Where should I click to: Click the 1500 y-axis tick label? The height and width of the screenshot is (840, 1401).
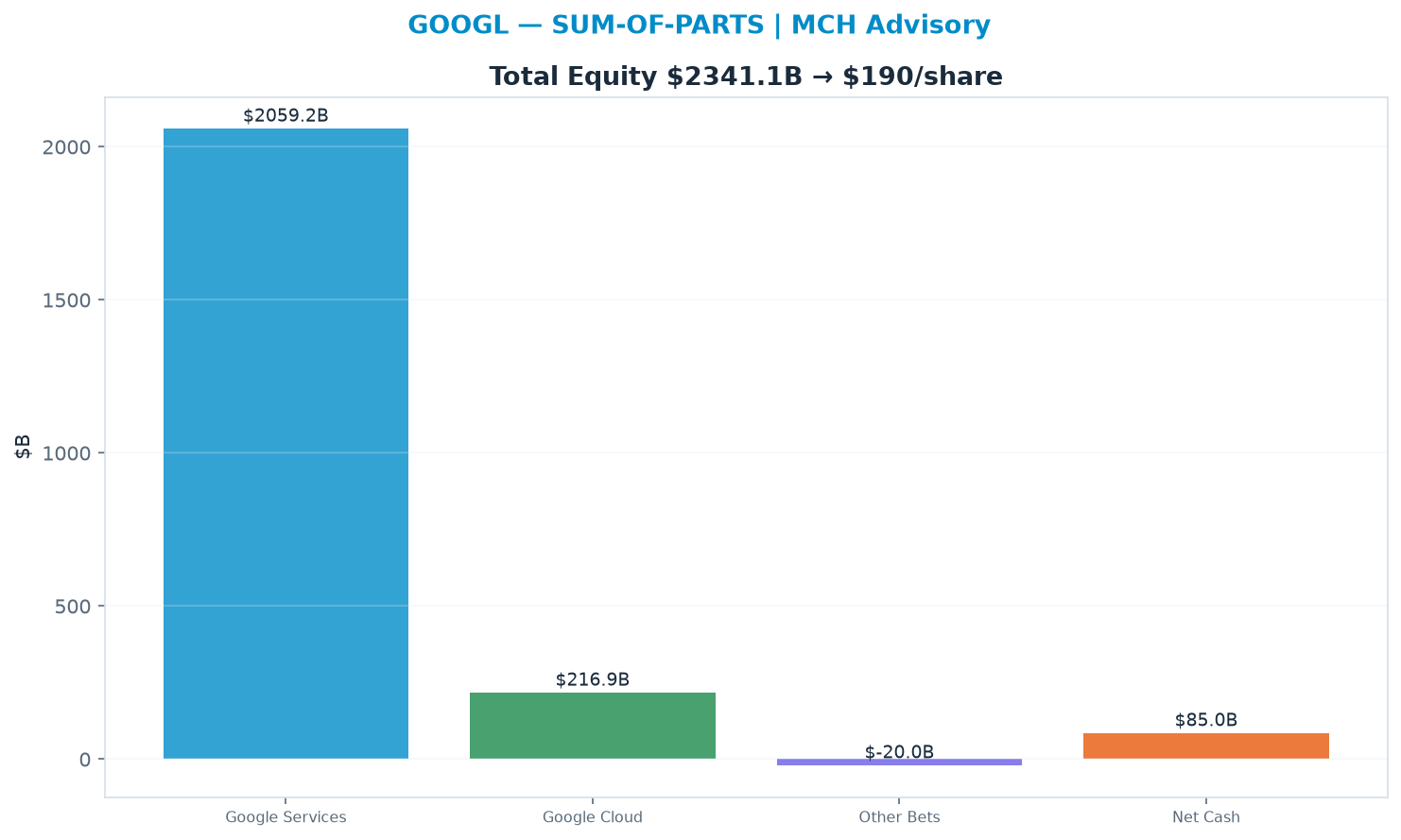[x=67, y=300]
